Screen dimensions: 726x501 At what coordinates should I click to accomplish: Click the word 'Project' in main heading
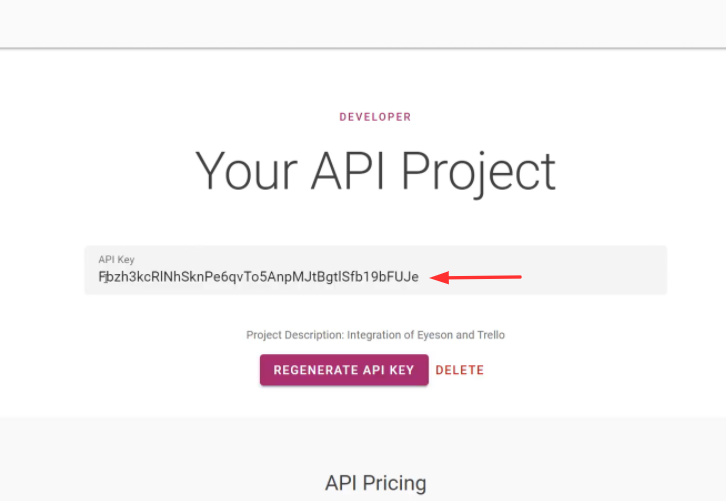pyautogui.click(x=478, y=171)
